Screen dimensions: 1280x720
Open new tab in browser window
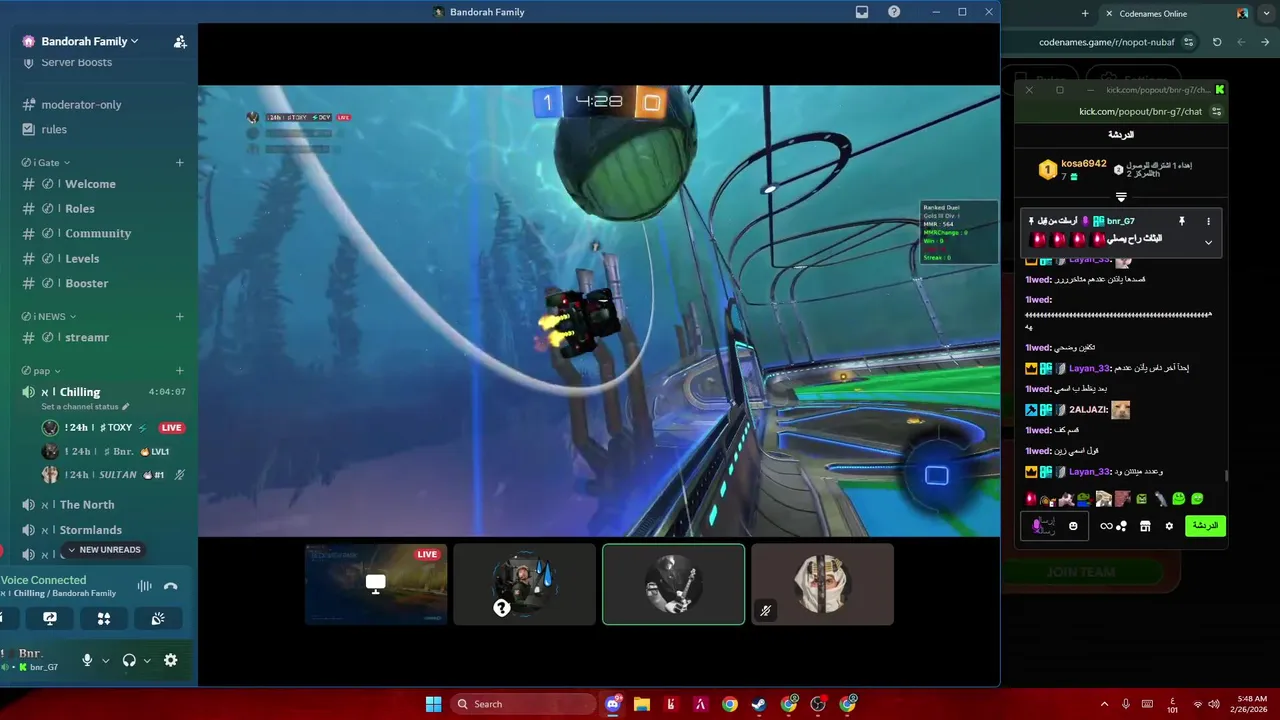point(1085,14)
